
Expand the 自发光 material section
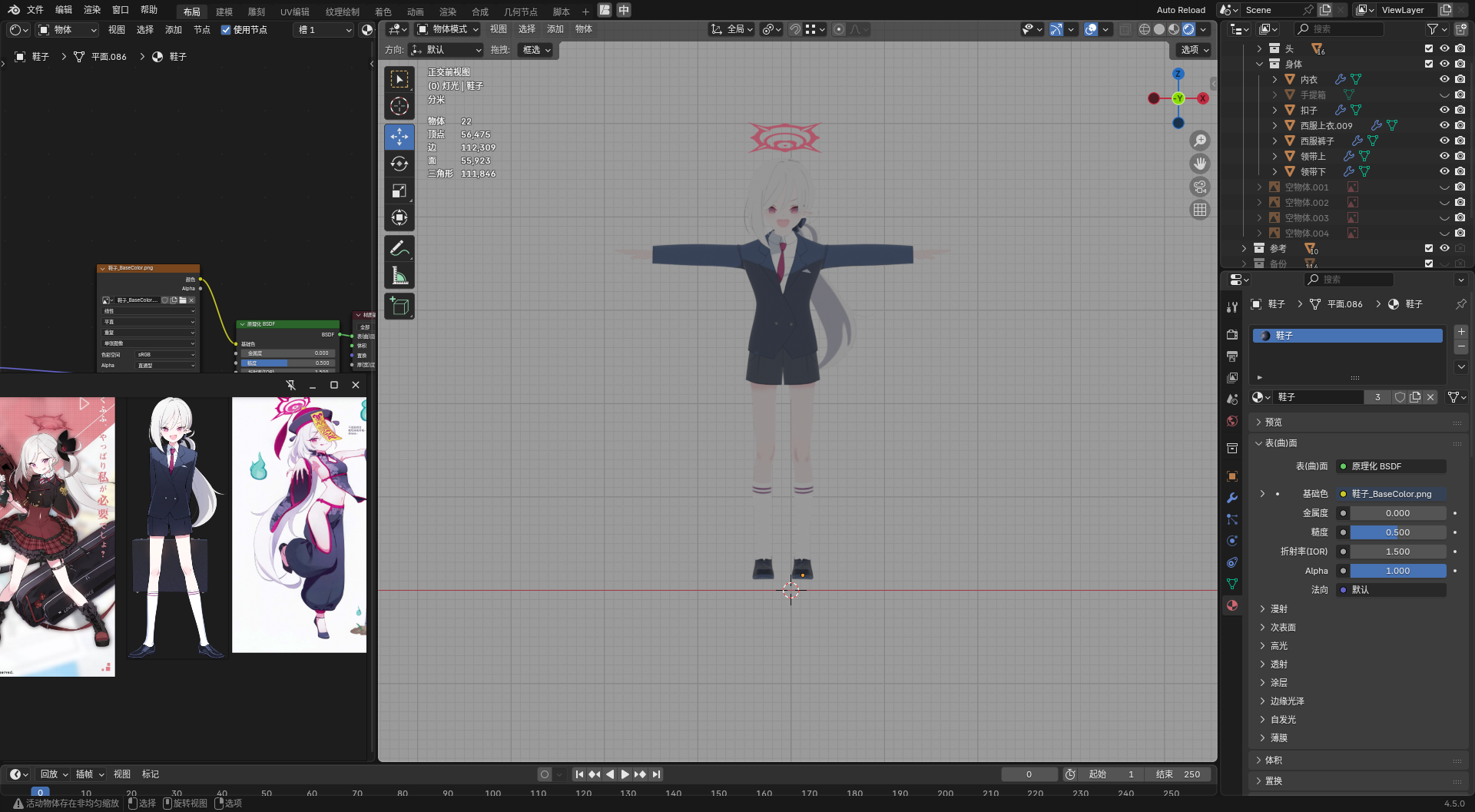pos(1283,720)
